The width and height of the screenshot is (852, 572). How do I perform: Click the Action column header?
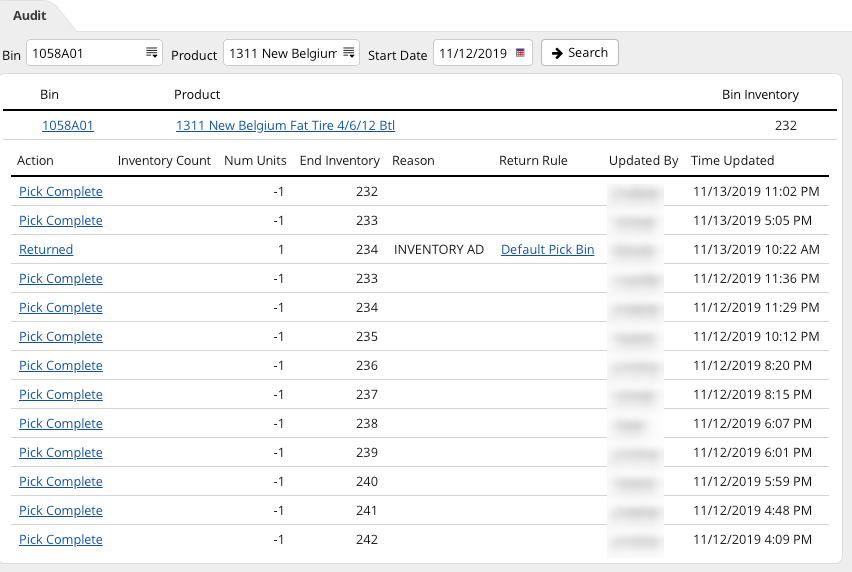36,160
